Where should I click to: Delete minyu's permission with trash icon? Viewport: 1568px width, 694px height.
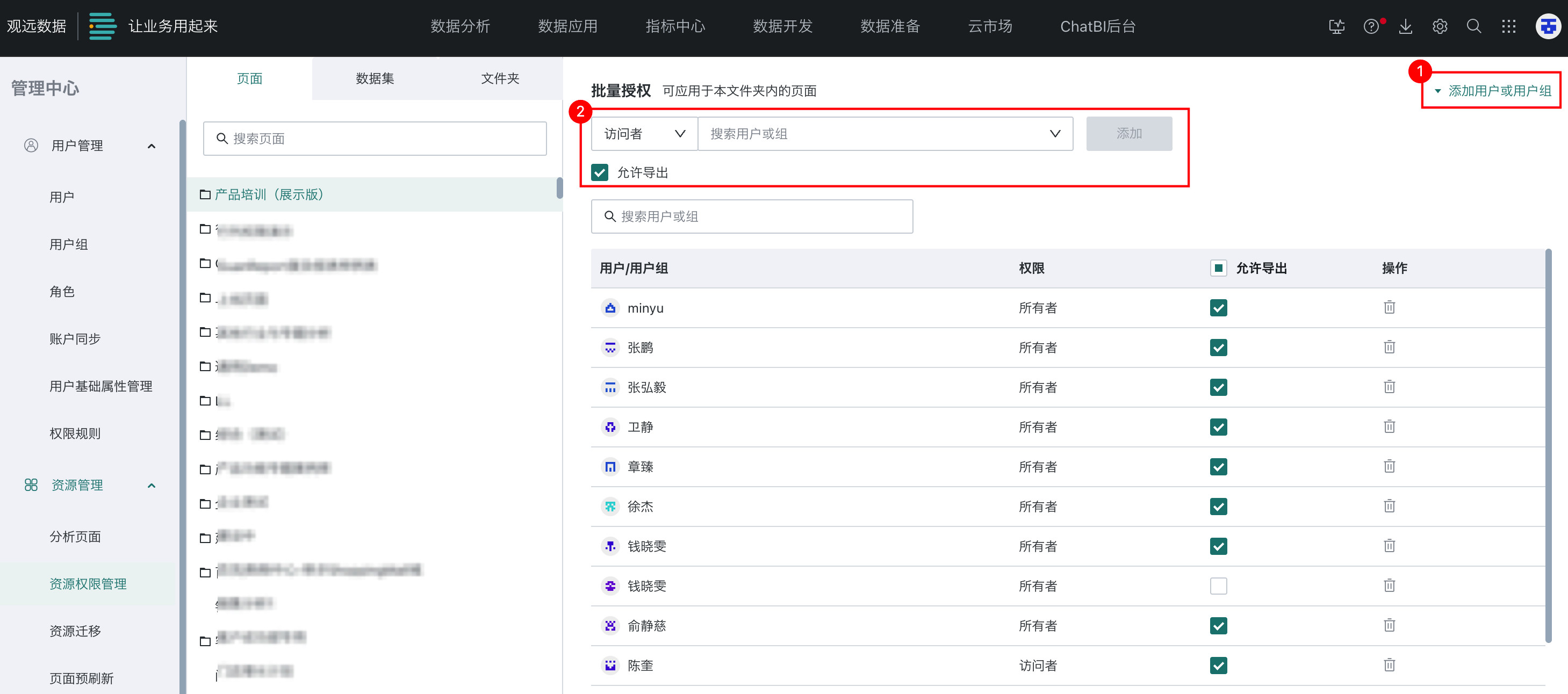coord(1389,307)
